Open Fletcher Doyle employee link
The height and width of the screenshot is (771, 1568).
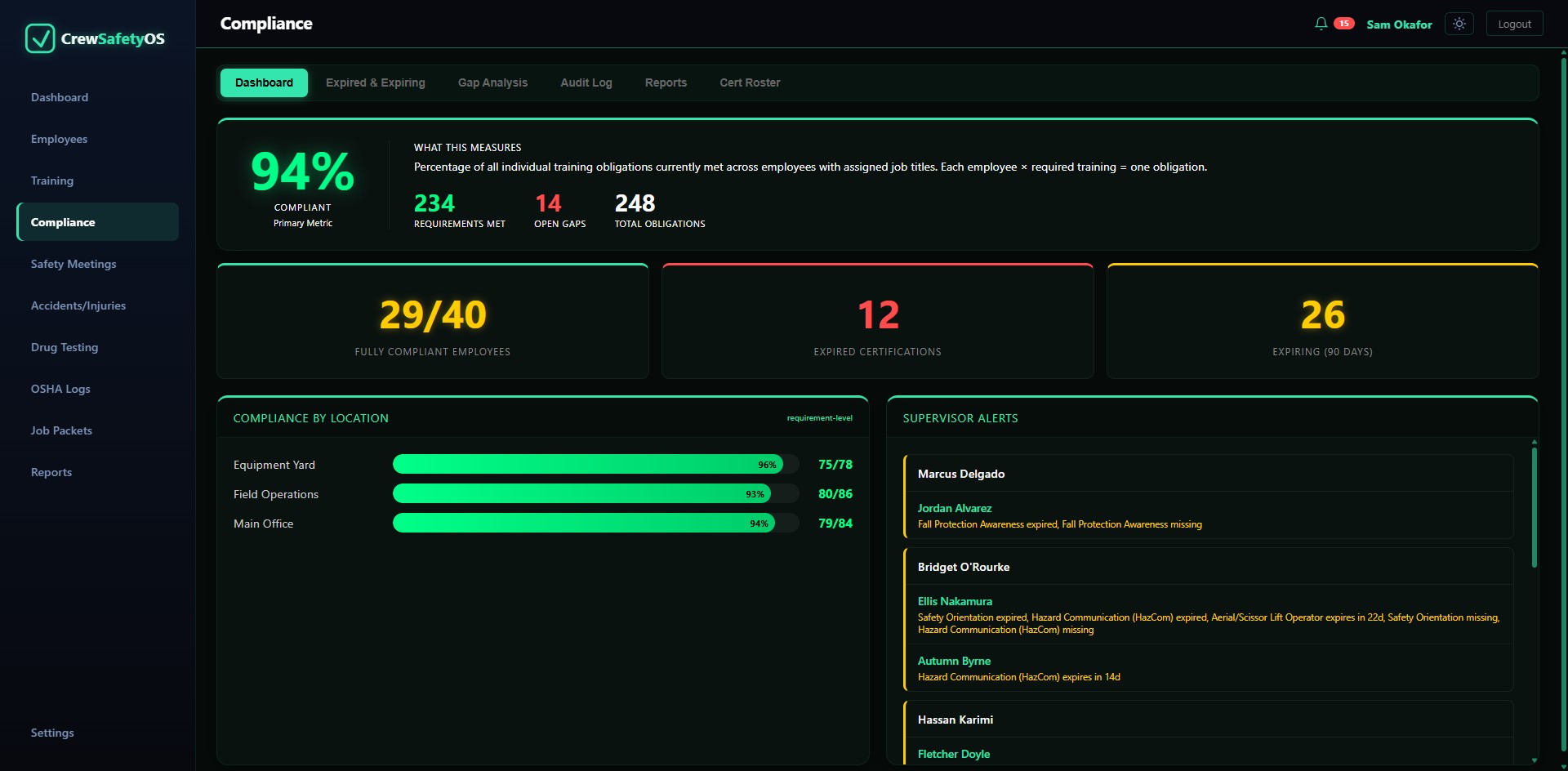[x=954, y=754]
